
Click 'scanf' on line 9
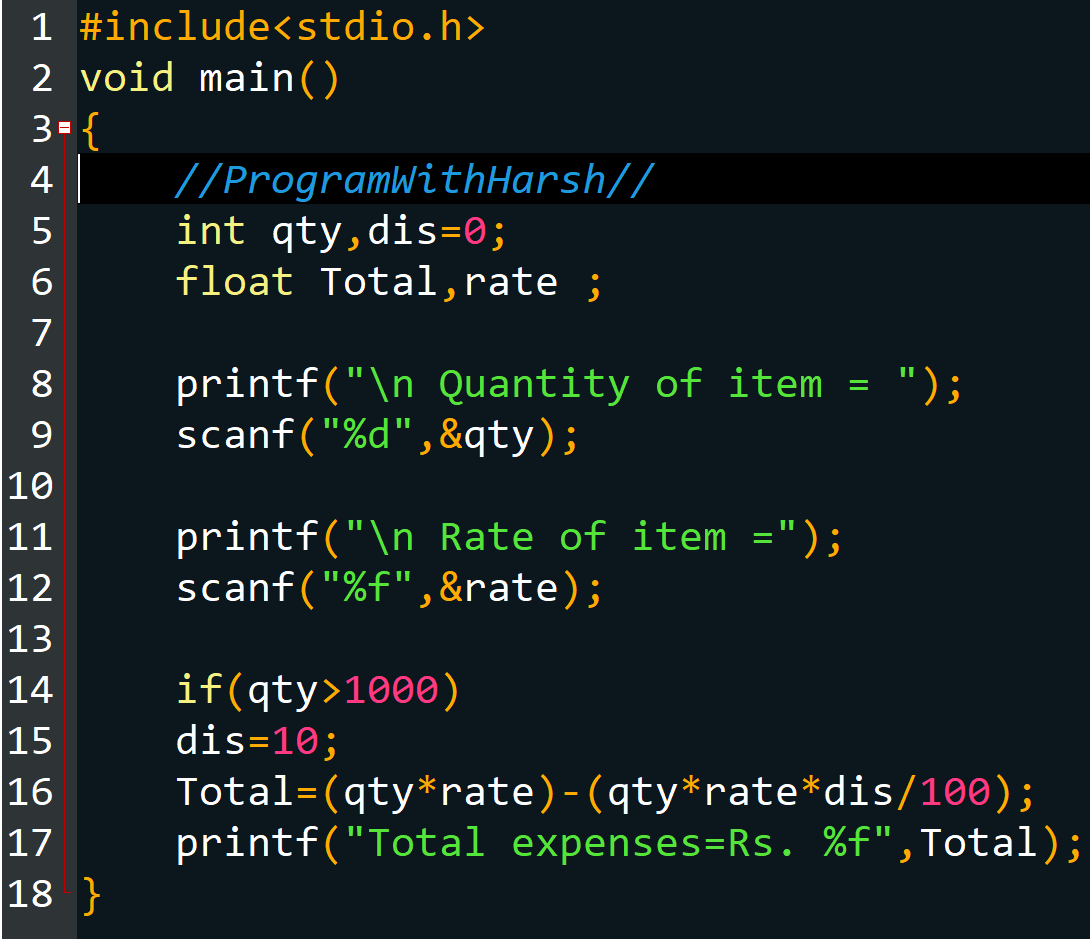(235, 435)
